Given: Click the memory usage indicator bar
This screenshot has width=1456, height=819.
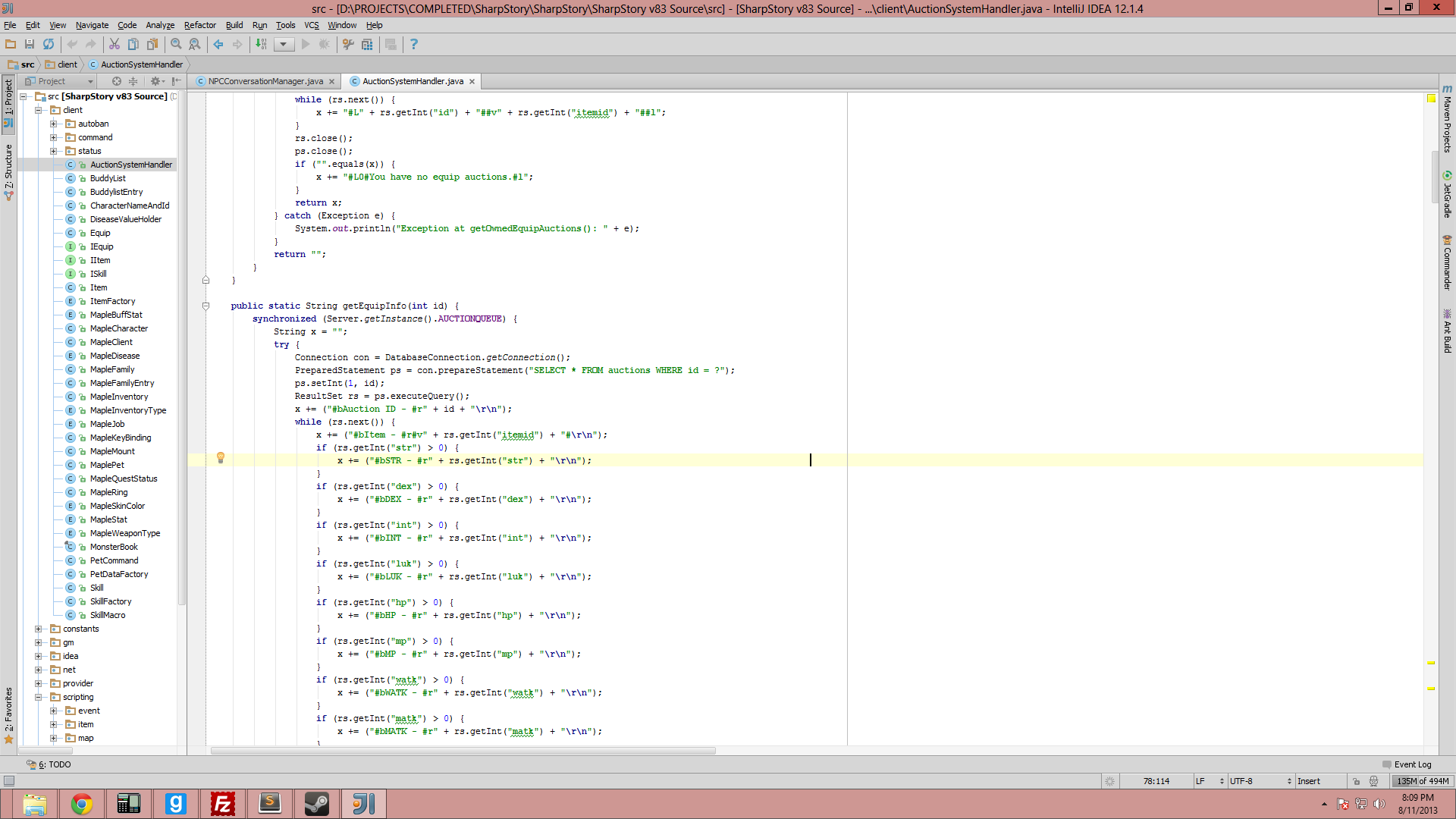Looking at the screenshot, I should (x=1422, y=781).
